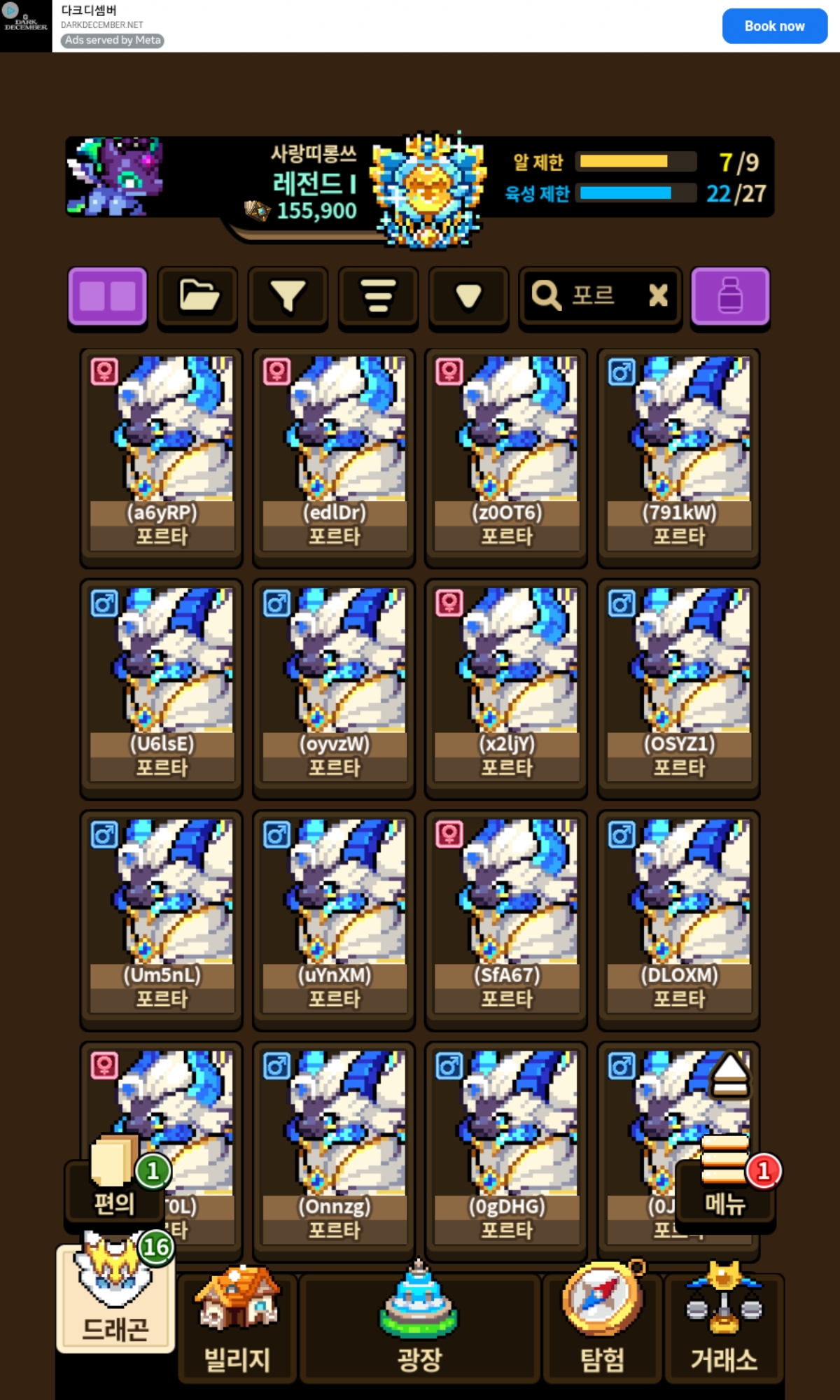Select the 드래곤 dragon tab icon
840x1400 pixels.
[x=115, y=1295]
